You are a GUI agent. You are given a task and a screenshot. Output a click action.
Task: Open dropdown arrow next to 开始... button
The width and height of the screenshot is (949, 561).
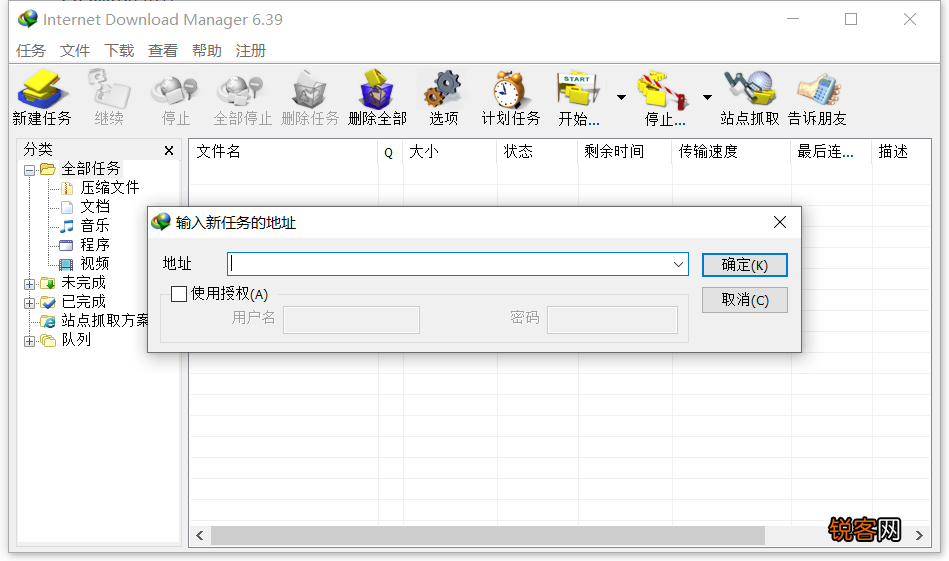[621, 97]
